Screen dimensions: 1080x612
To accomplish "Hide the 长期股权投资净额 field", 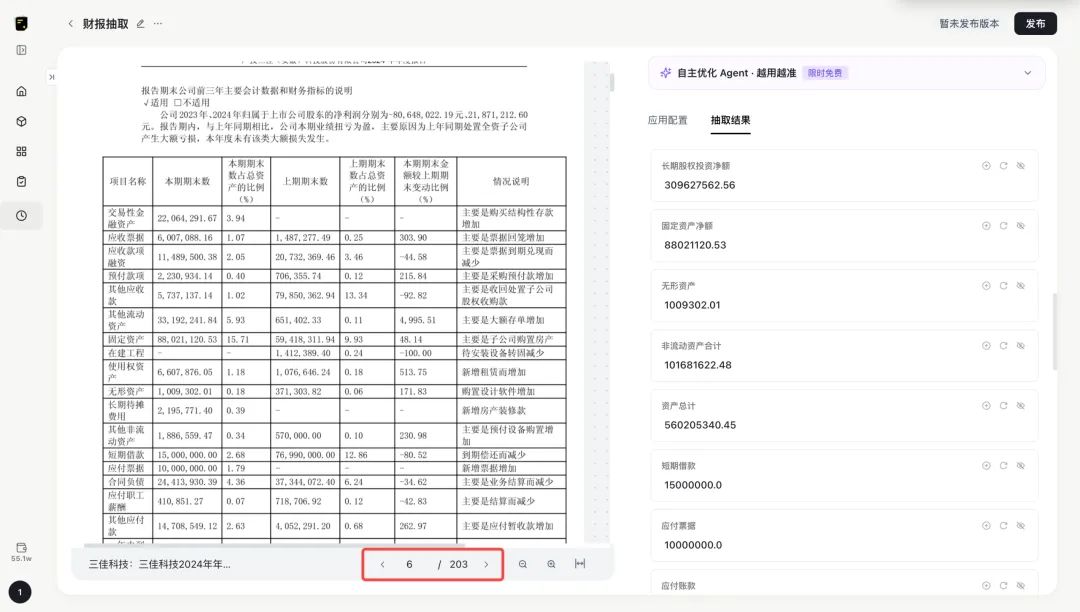I will [1021, 166].
